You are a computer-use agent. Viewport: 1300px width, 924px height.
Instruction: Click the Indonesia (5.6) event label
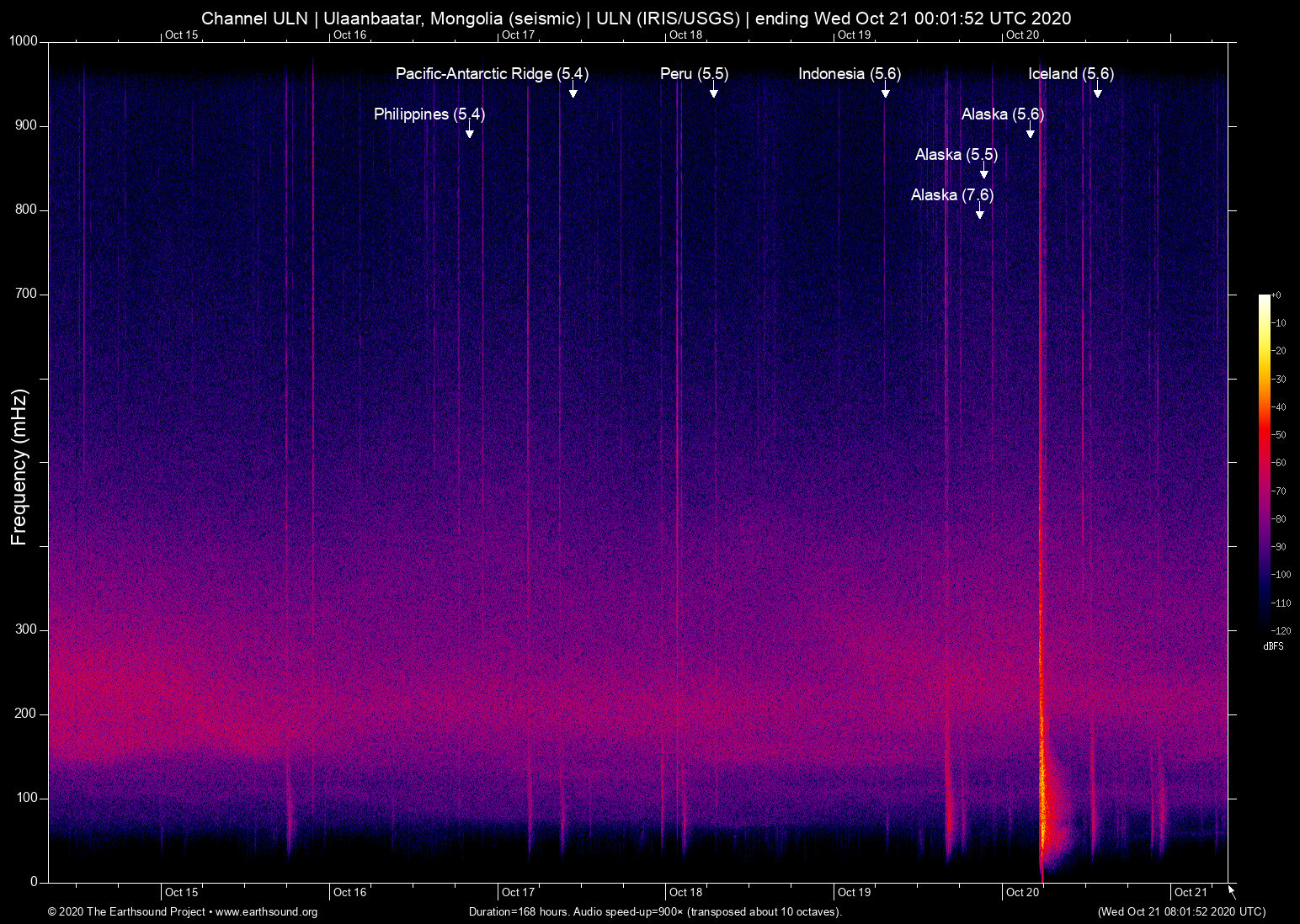pos(850,74)
